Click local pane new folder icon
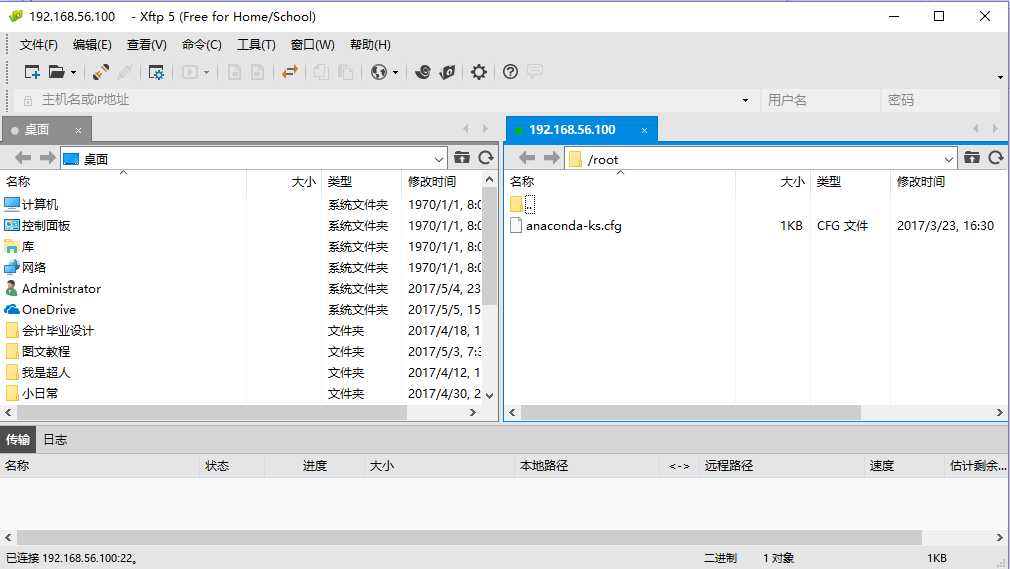1010x569 pixels. (462, 157)
